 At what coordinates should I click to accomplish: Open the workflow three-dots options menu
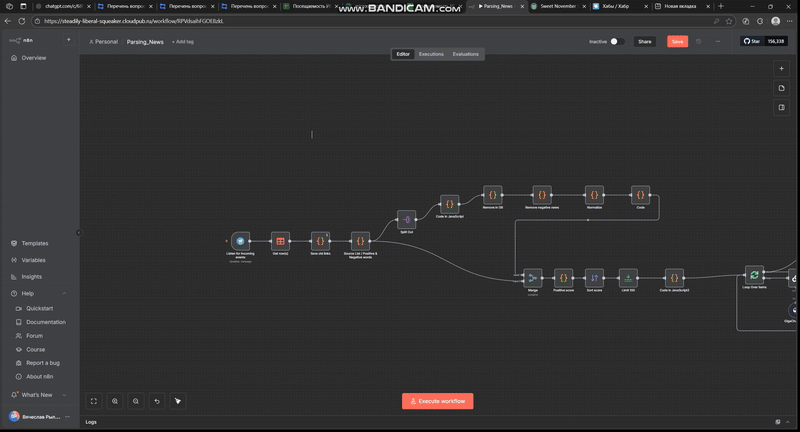coord(715,41)
